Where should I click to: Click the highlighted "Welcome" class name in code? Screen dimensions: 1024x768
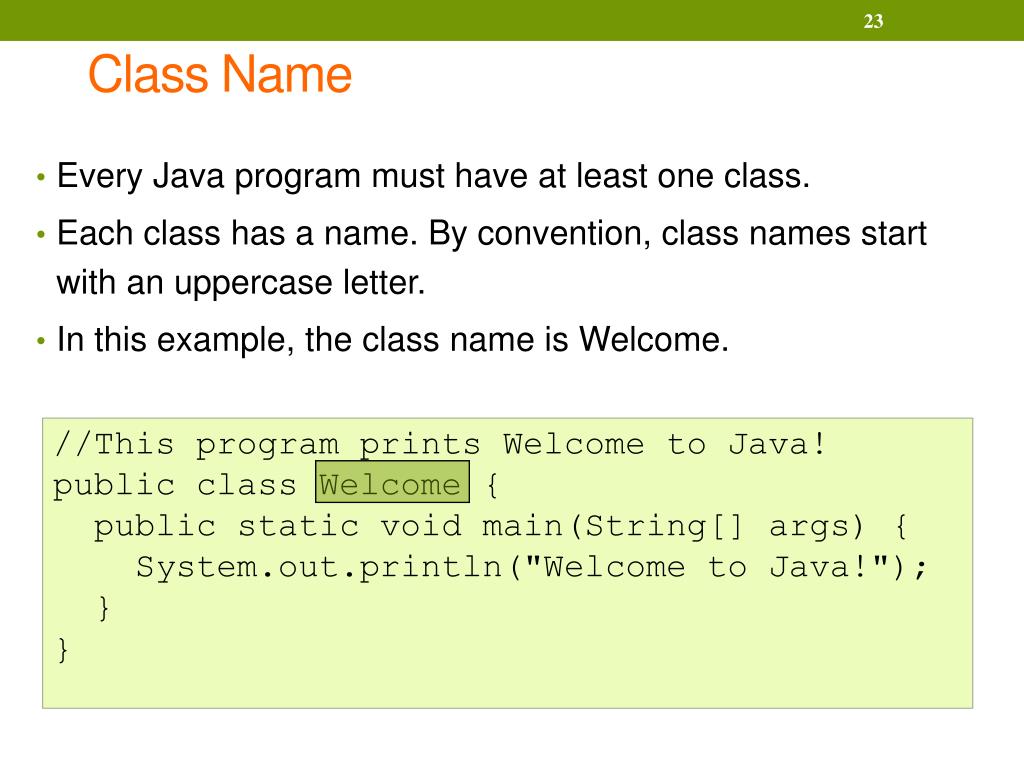(392, 482)
